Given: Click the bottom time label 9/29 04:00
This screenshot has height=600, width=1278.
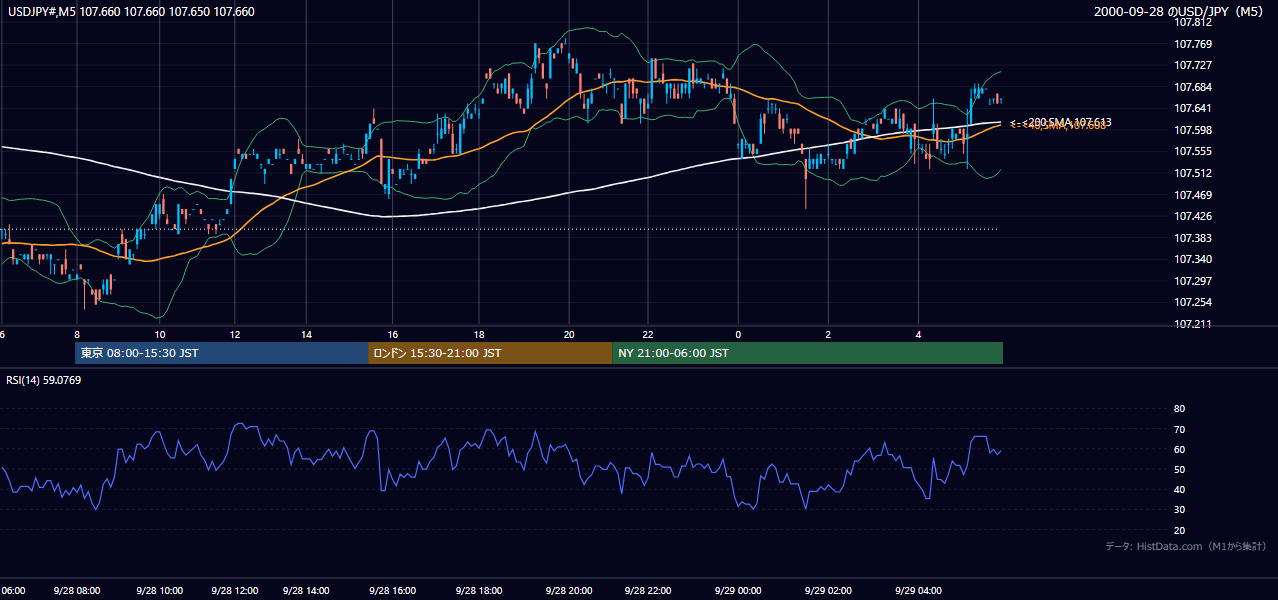Looking at the screenshot, I should pos(918,591).
